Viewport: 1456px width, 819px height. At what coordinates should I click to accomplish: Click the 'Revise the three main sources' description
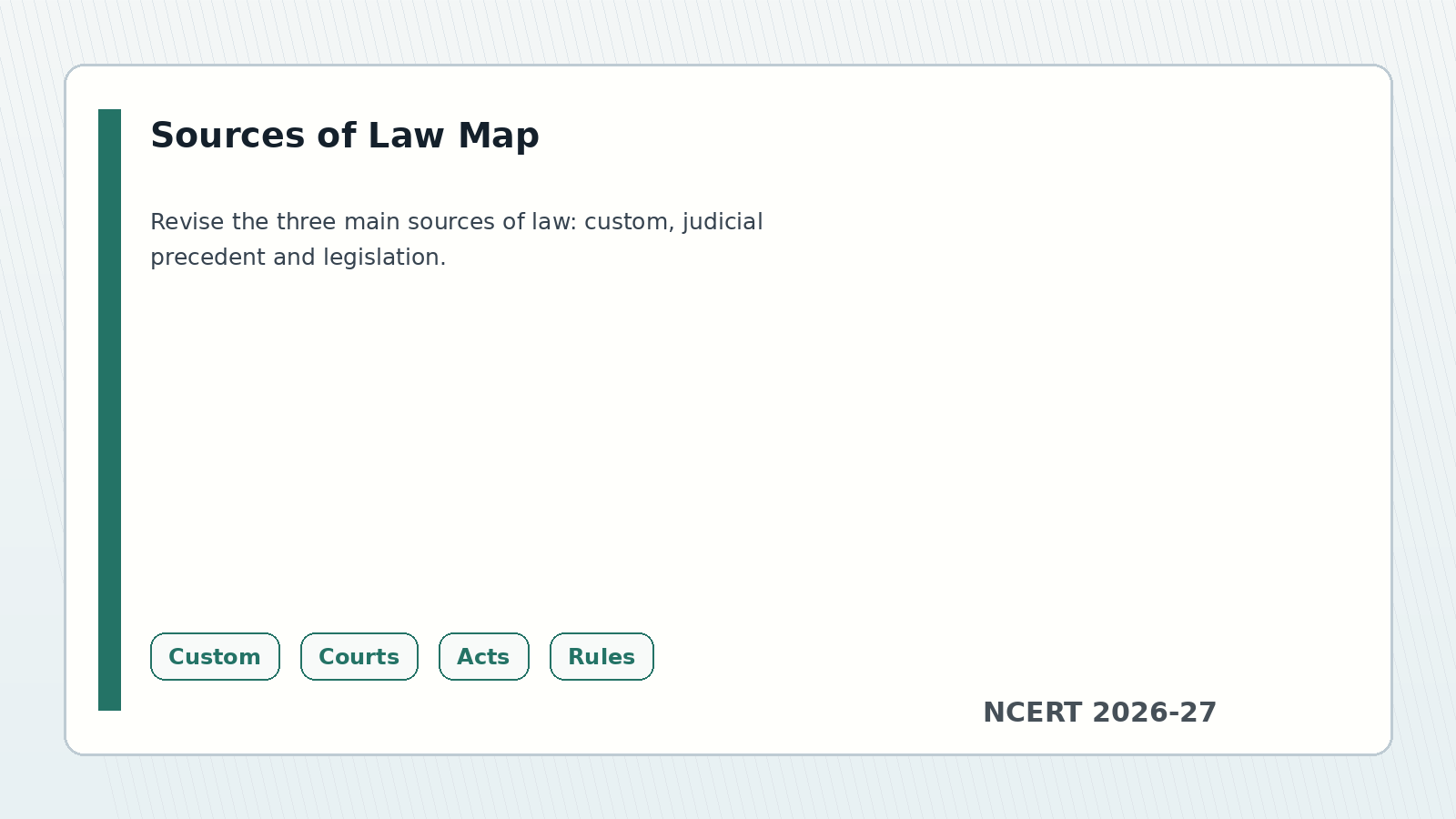point(457,239)
